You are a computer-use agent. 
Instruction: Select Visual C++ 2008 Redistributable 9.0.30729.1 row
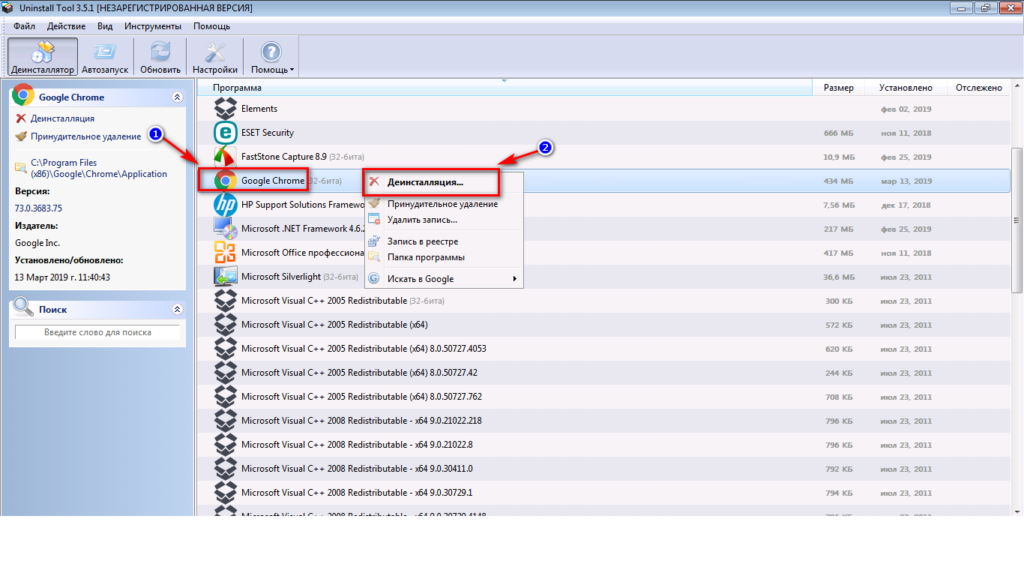tap(604, 493)
